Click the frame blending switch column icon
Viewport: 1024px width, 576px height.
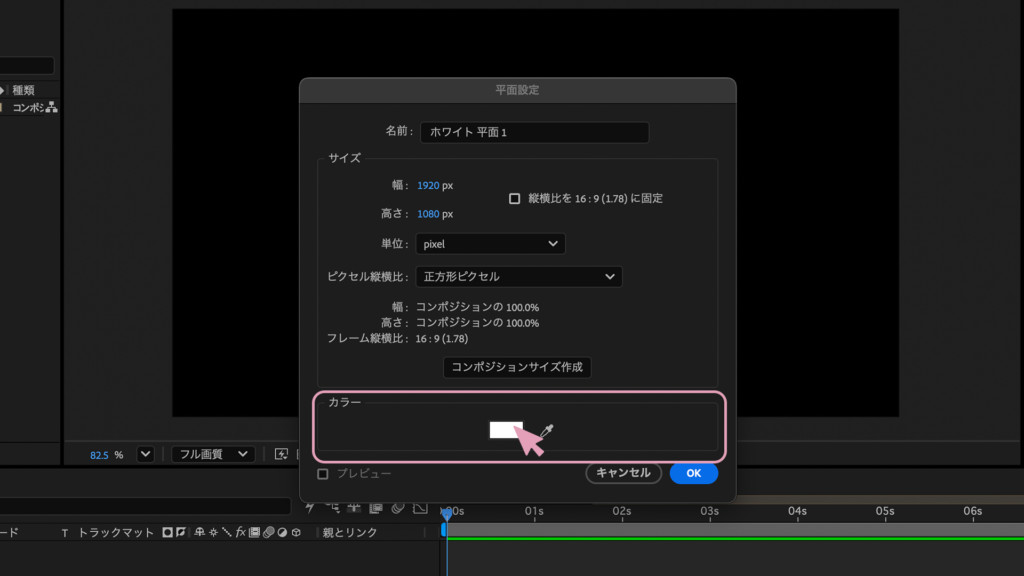click(254, 532)
